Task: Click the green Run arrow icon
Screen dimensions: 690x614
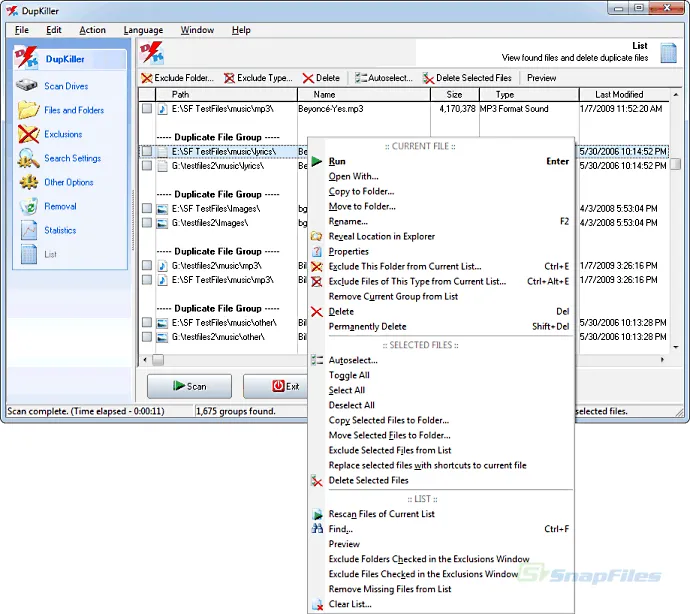Action: pos(317,161)
